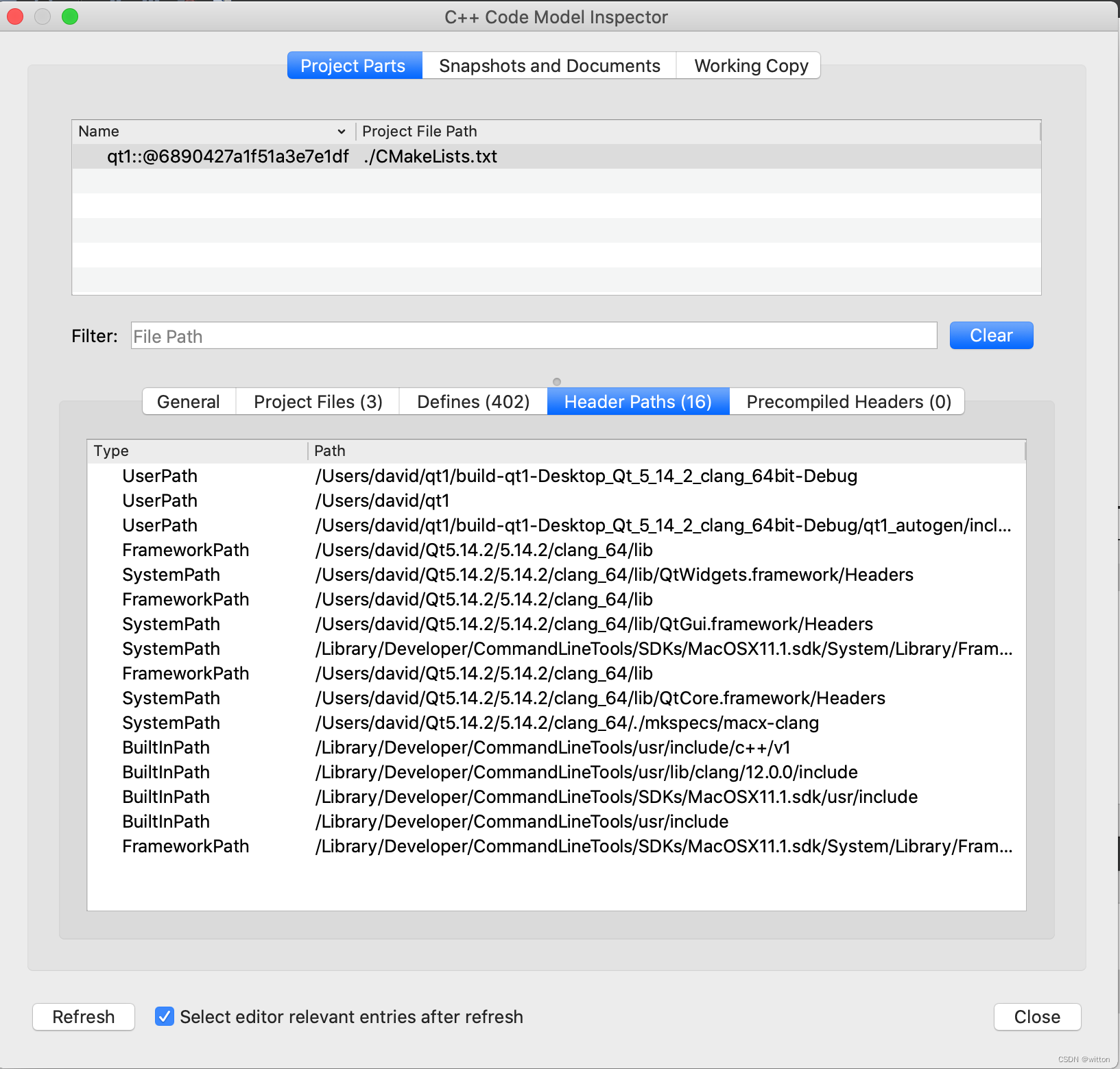Select the qt1 project part row
This screenshot has width=1120, height=1069.
click(302, 157)
